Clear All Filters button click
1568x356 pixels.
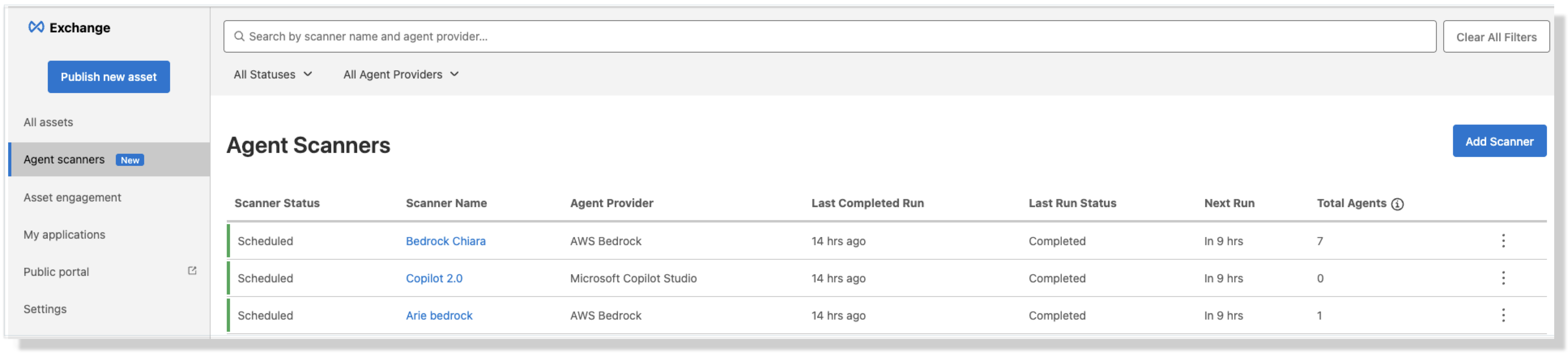click(x=1496, y=37)
